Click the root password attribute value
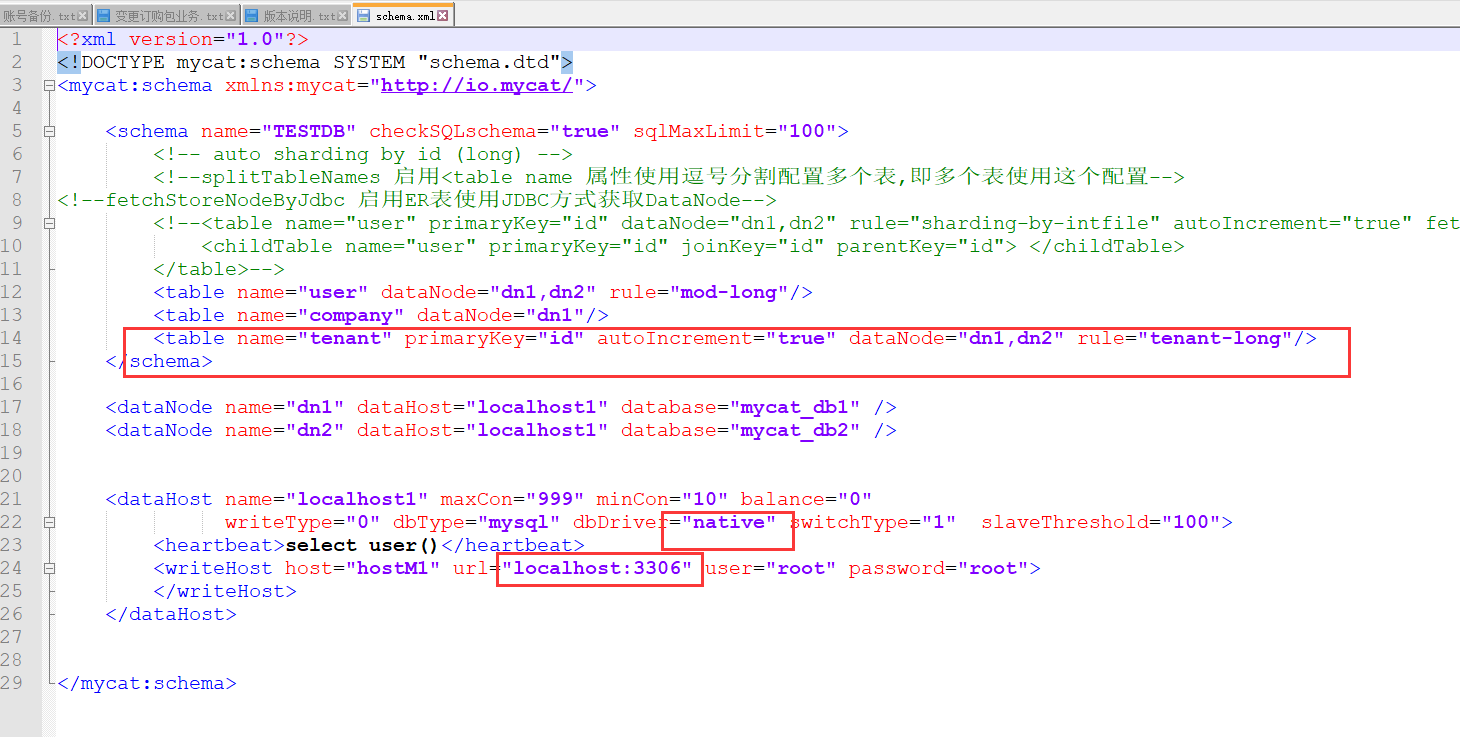This screenshot has width=1460, height=737. pos(990,568)
